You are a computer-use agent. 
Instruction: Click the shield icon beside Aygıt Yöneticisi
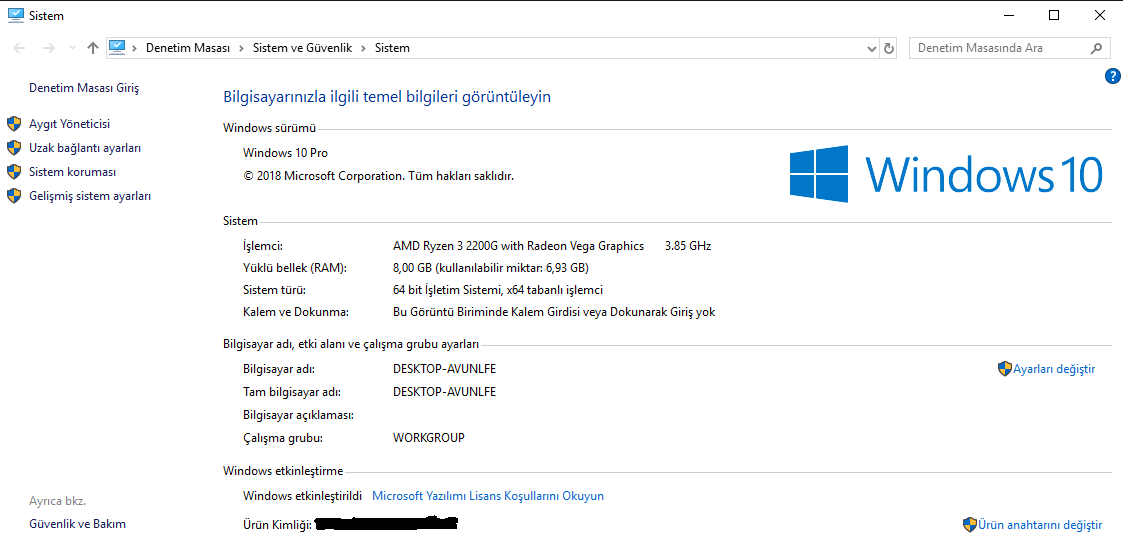pos(14,124)
